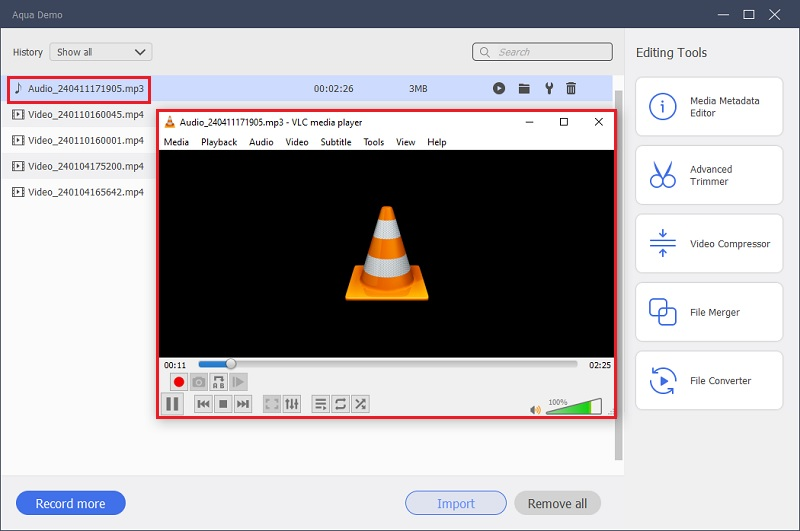Image resolution: width=800 pixels, height=531 pixels.
Task: Click the VLC seek bar handle
Action: [x=231, y=364]
